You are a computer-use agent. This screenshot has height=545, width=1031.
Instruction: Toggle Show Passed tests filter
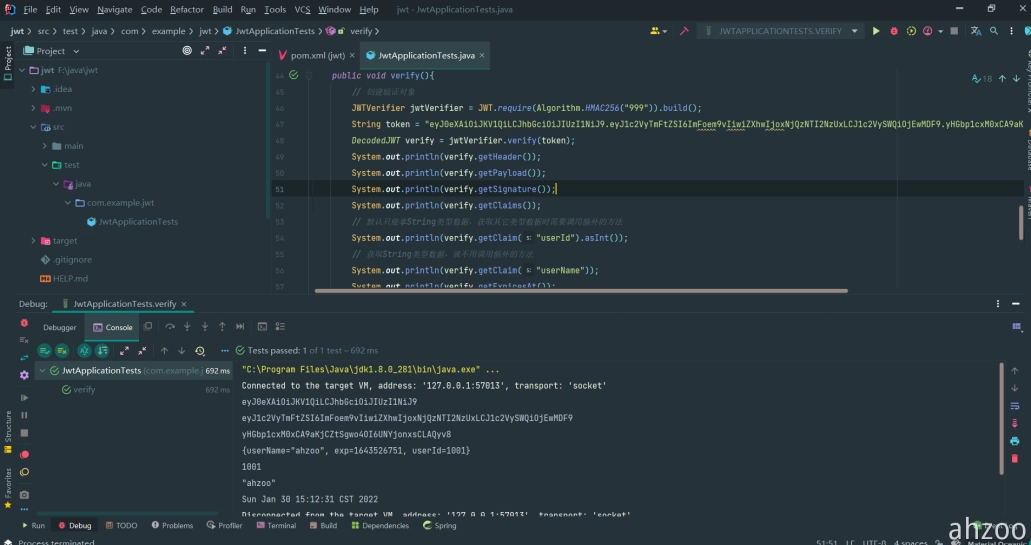point(45,351)
